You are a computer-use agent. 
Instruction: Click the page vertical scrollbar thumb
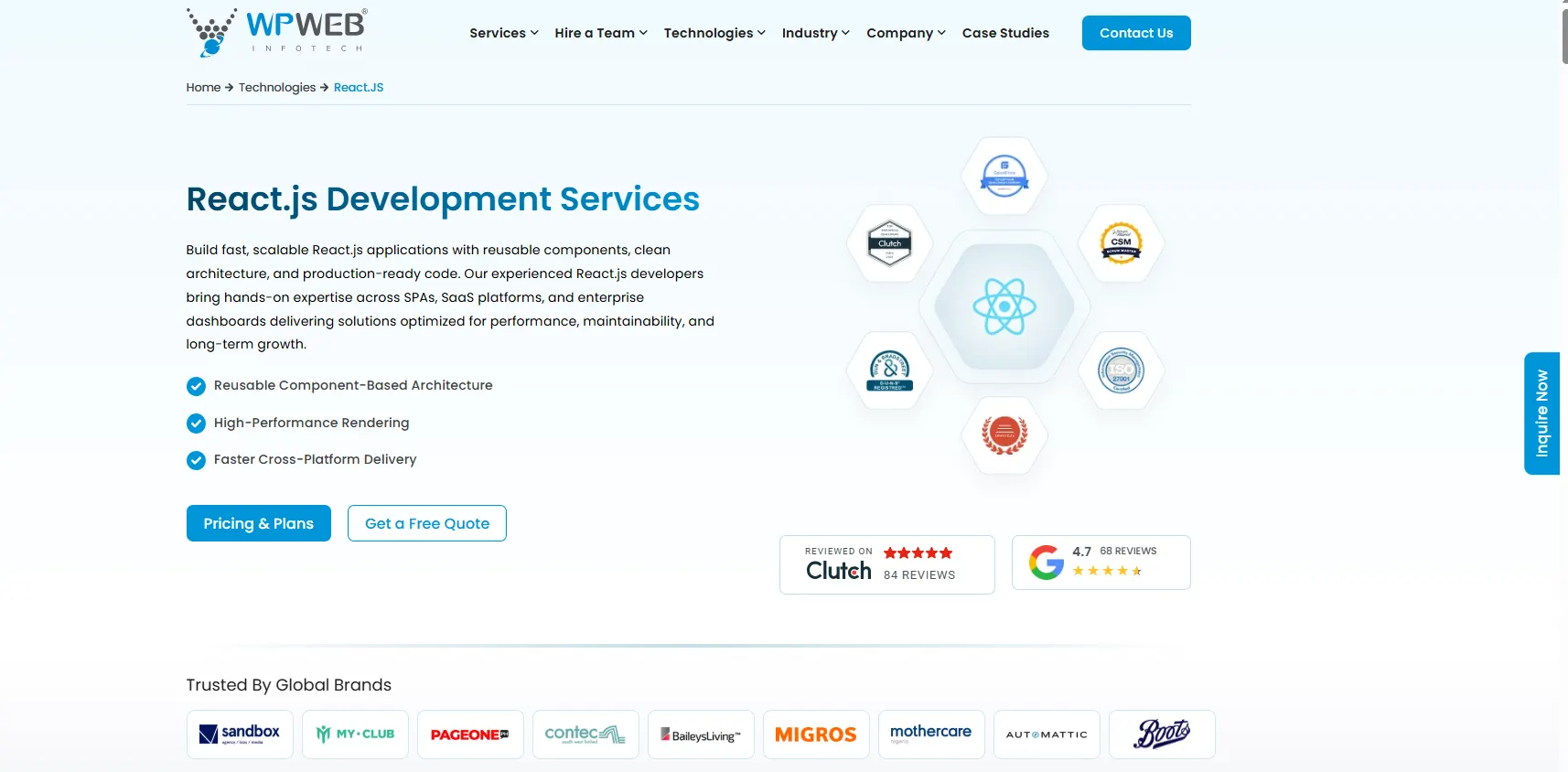(1564, 35)
